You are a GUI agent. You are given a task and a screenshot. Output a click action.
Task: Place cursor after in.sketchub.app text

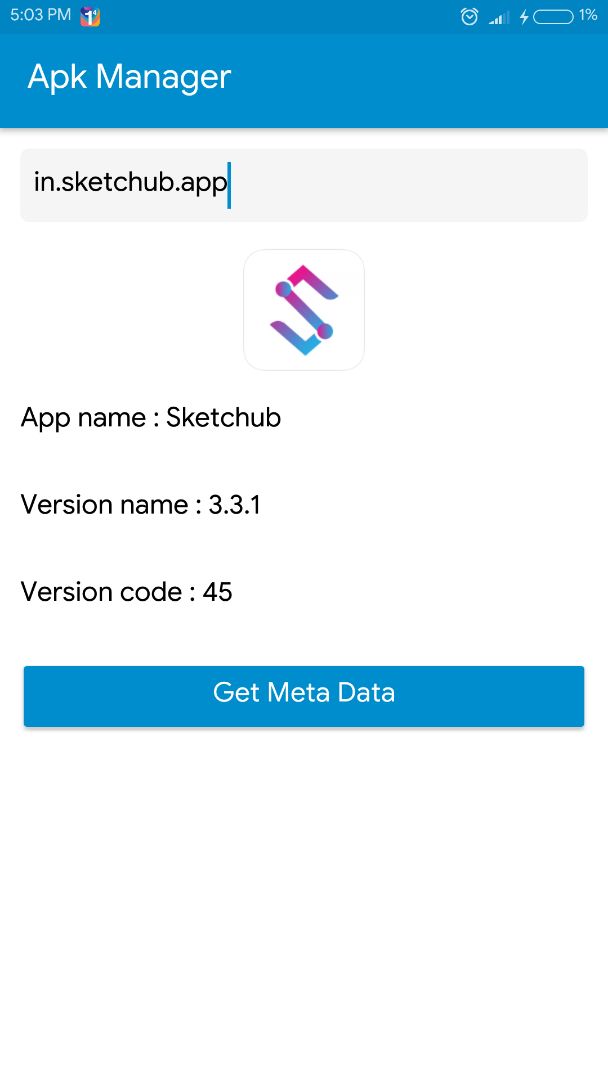229,184
